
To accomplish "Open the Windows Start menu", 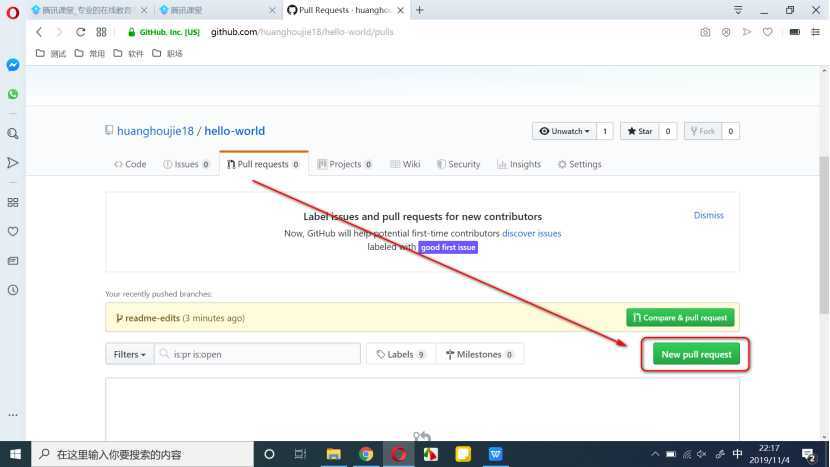I will (x=15, y=454).
